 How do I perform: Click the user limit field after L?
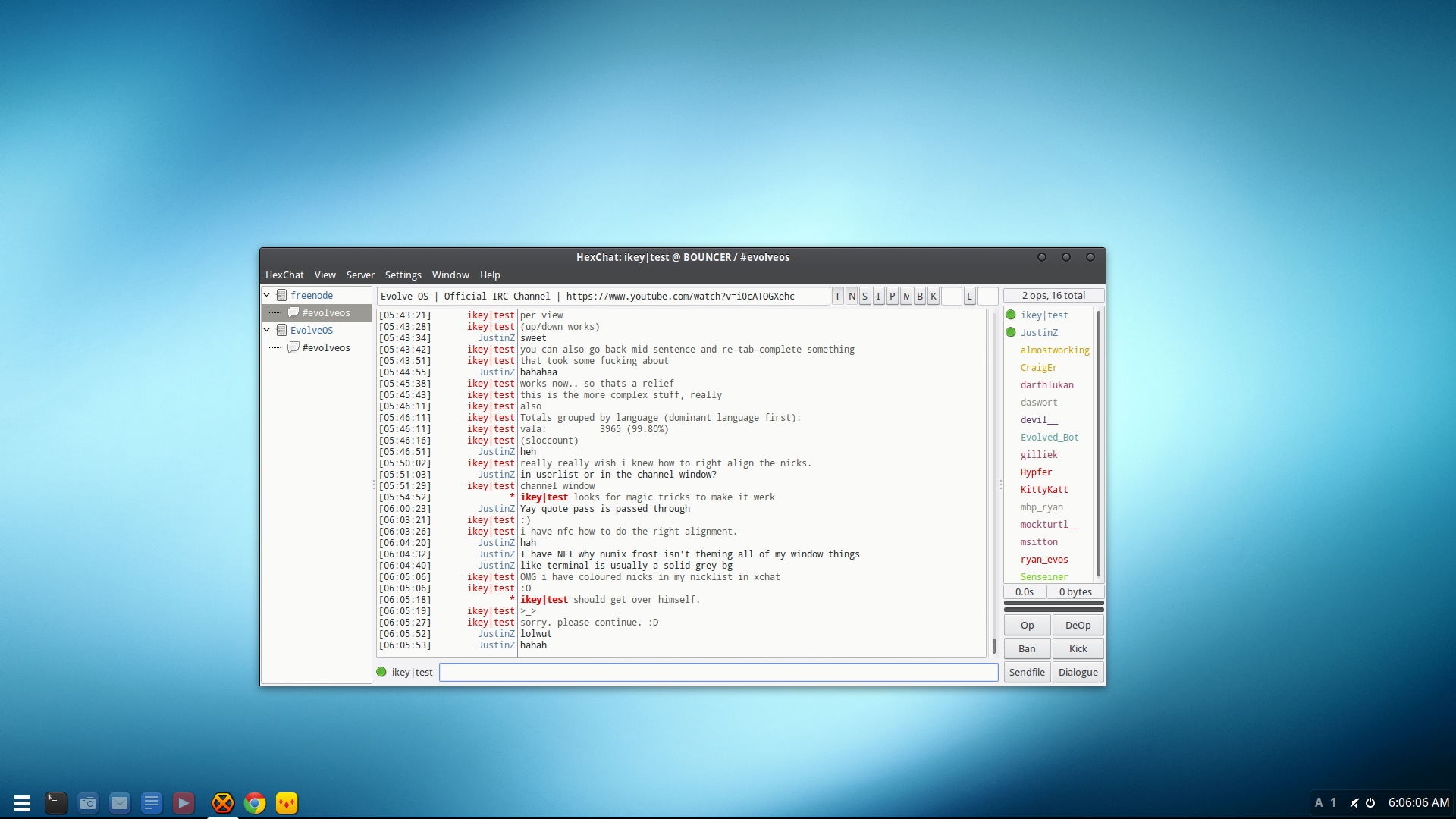(x=987, y=296)
